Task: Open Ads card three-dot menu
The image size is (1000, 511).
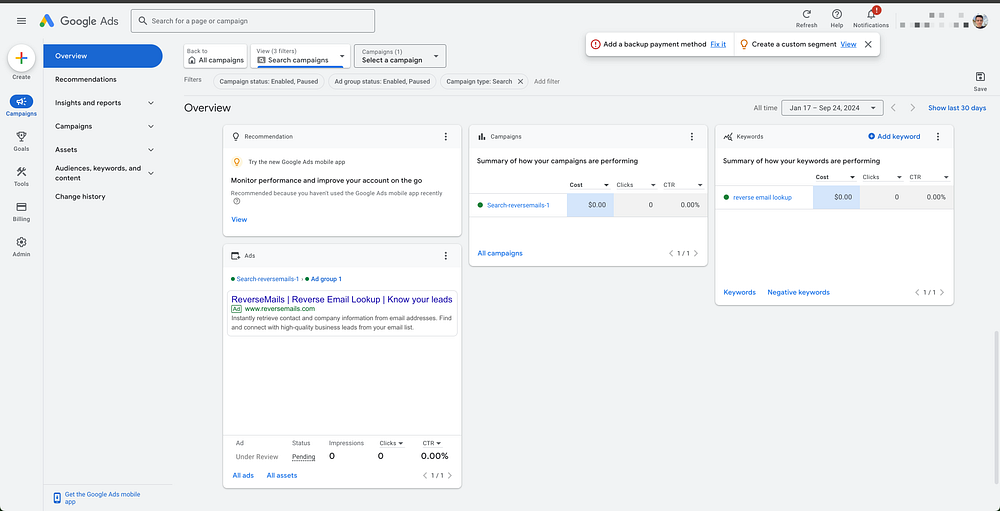Action: pyautogui.click(x=445, y=255)
